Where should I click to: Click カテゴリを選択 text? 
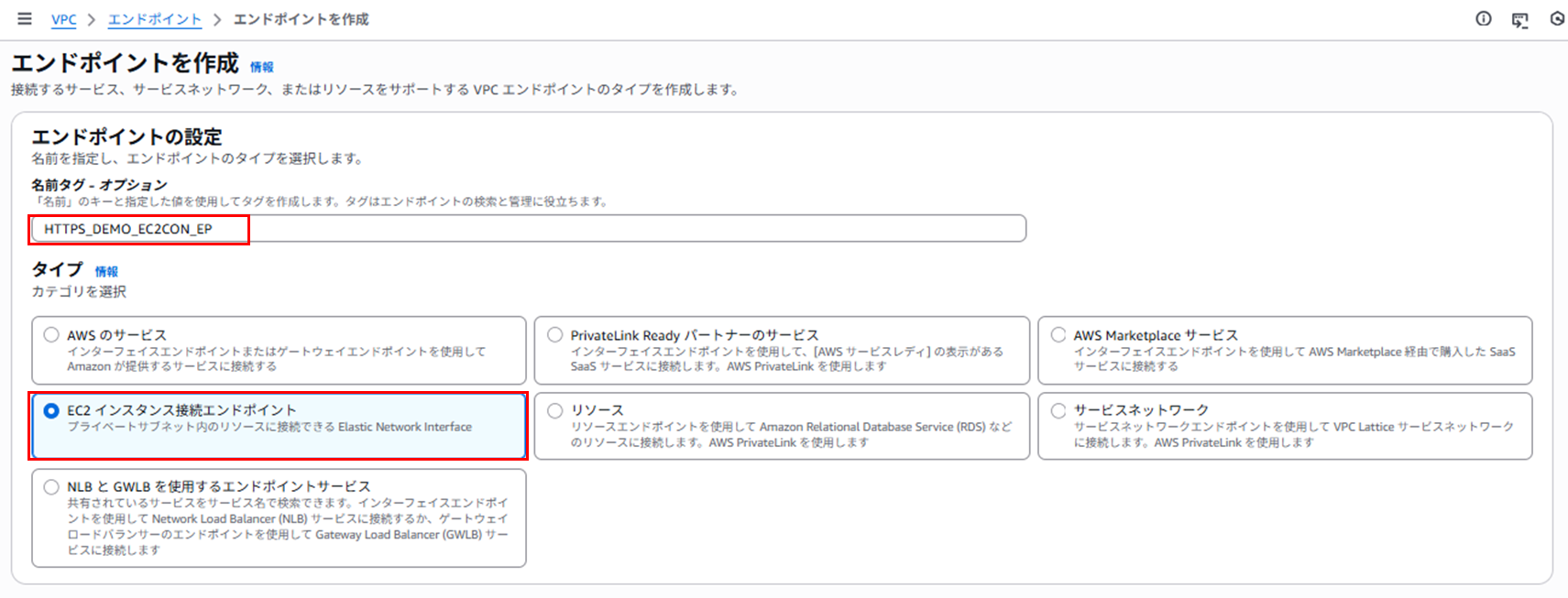pyautogui.click(x=79, y=291)
